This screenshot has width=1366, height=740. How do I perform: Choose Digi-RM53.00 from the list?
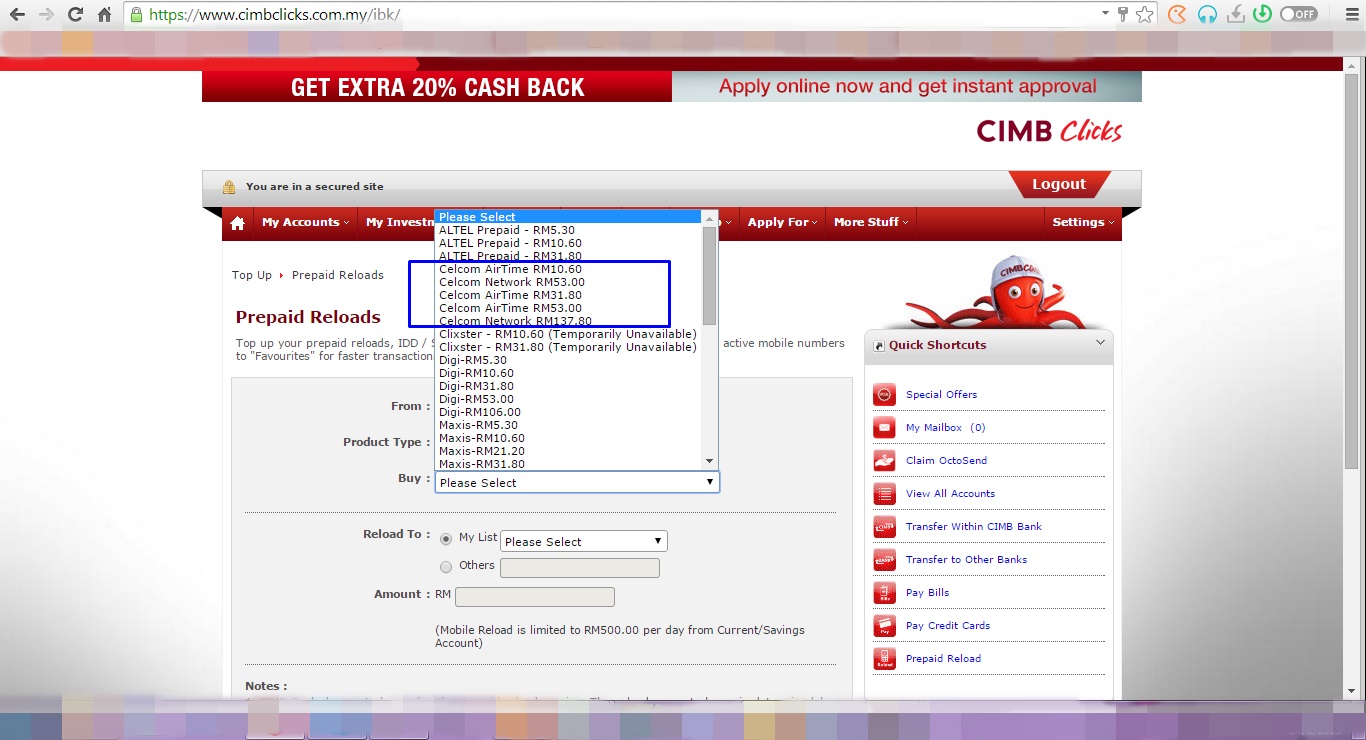coord(569,399)
